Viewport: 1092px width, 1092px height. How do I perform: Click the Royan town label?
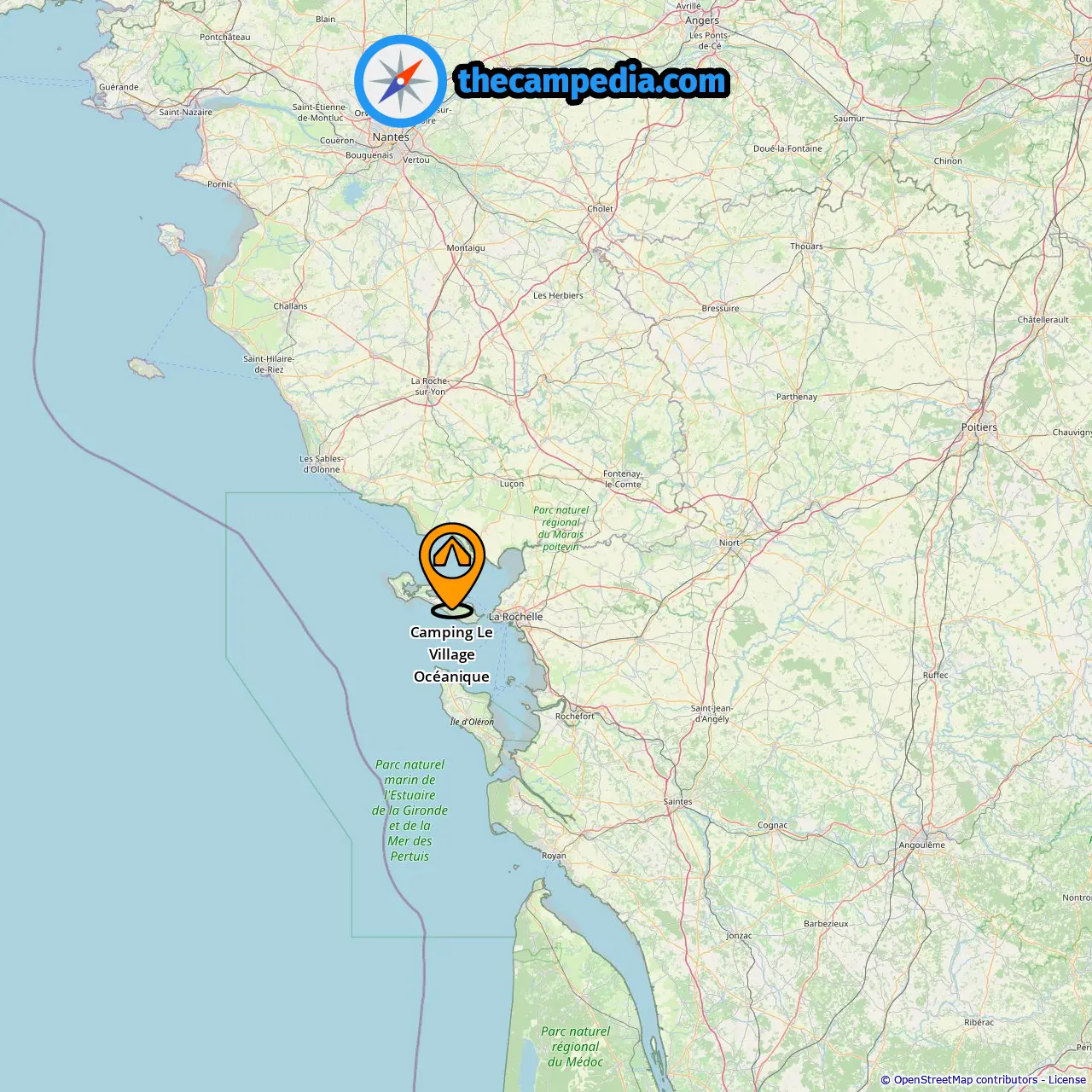click(554, 856)
